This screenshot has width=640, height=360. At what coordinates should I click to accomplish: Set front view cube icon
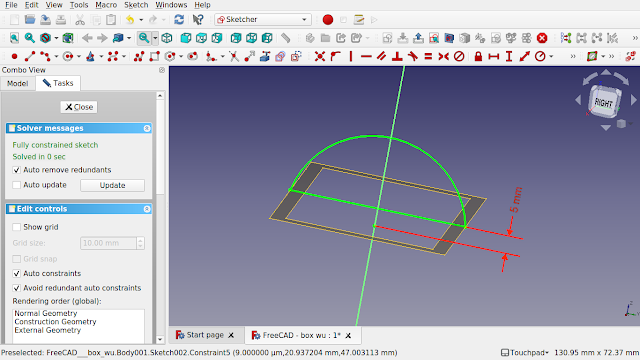tap(186, 38)
